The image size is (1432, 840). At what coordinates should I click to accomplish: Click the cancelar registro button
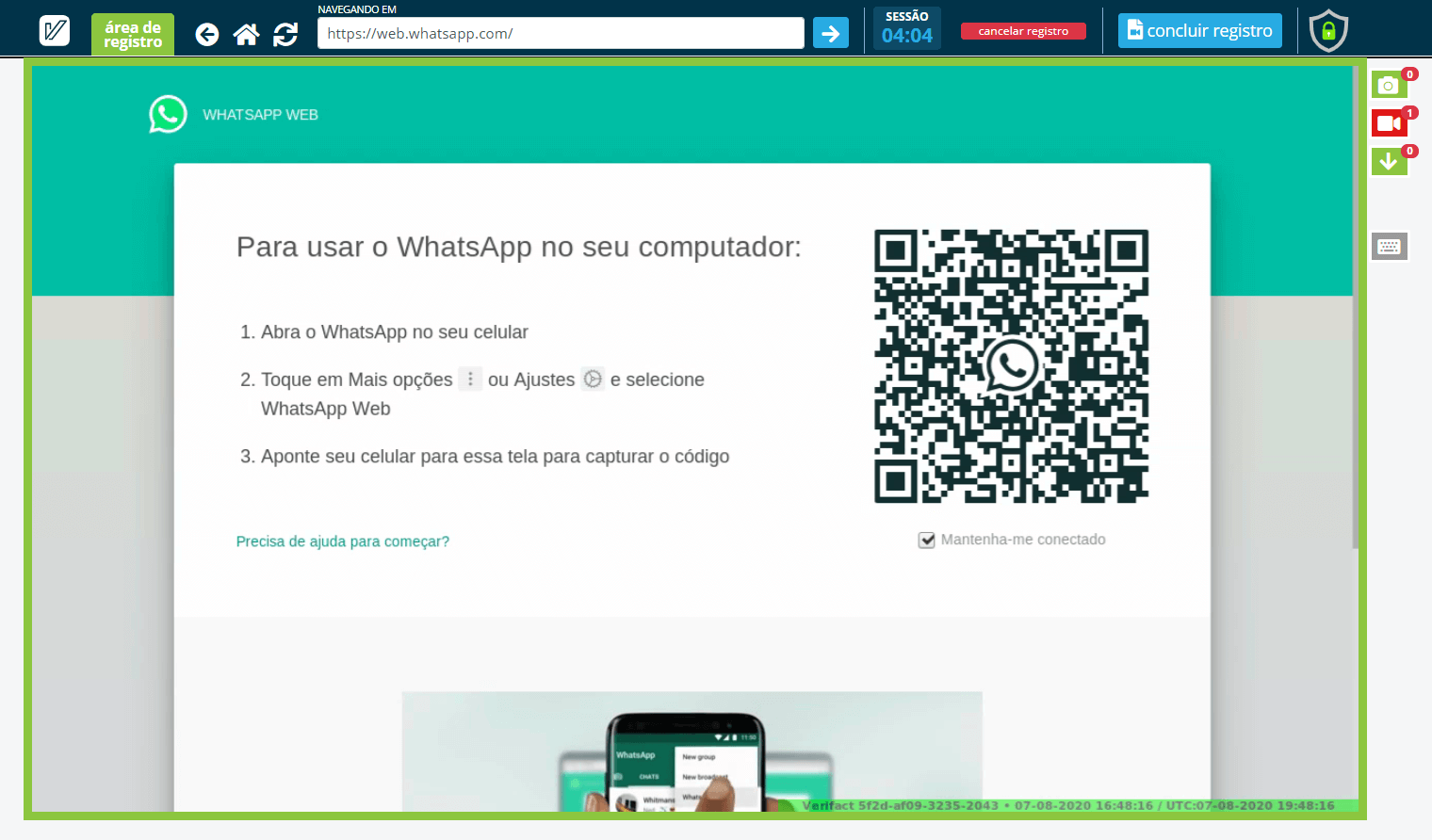[1023, 31]
